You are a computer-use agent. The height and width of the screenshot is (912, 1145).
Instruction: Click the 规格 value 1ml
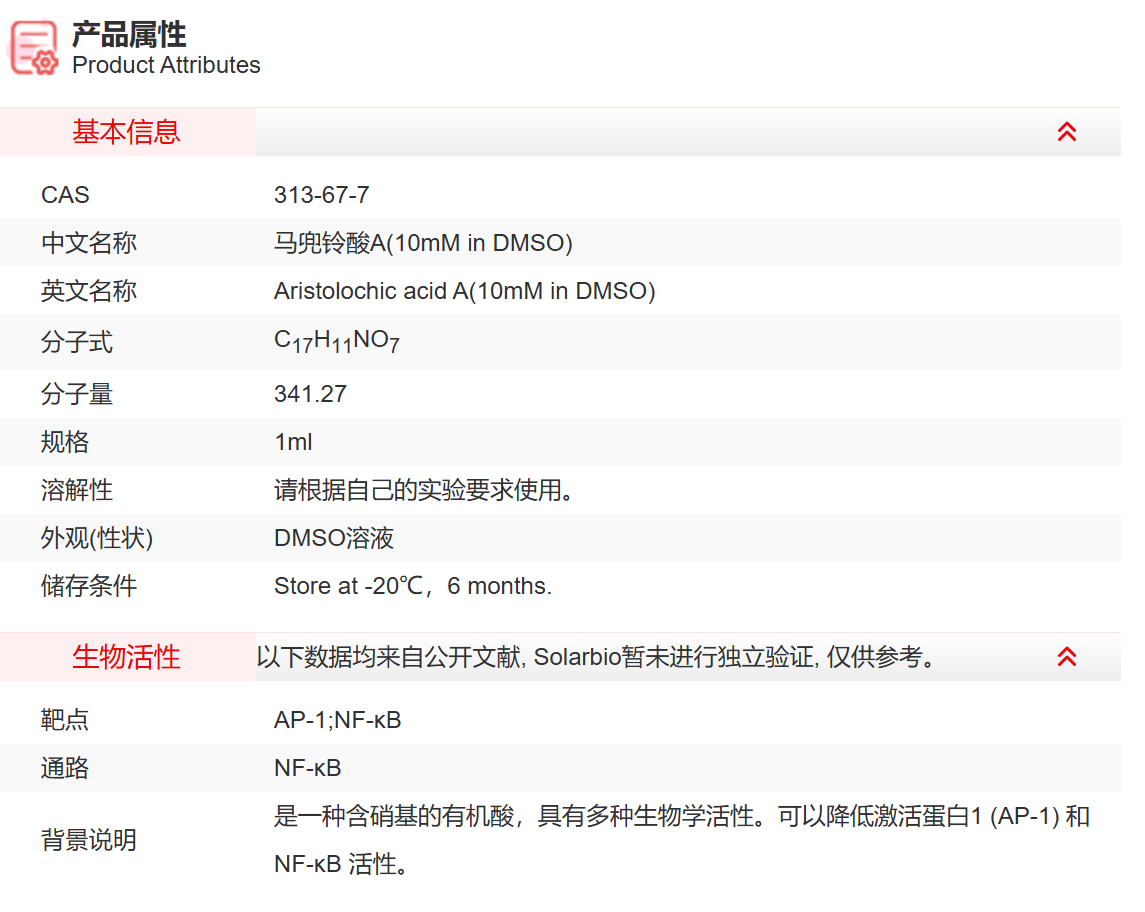click(293, 442)
